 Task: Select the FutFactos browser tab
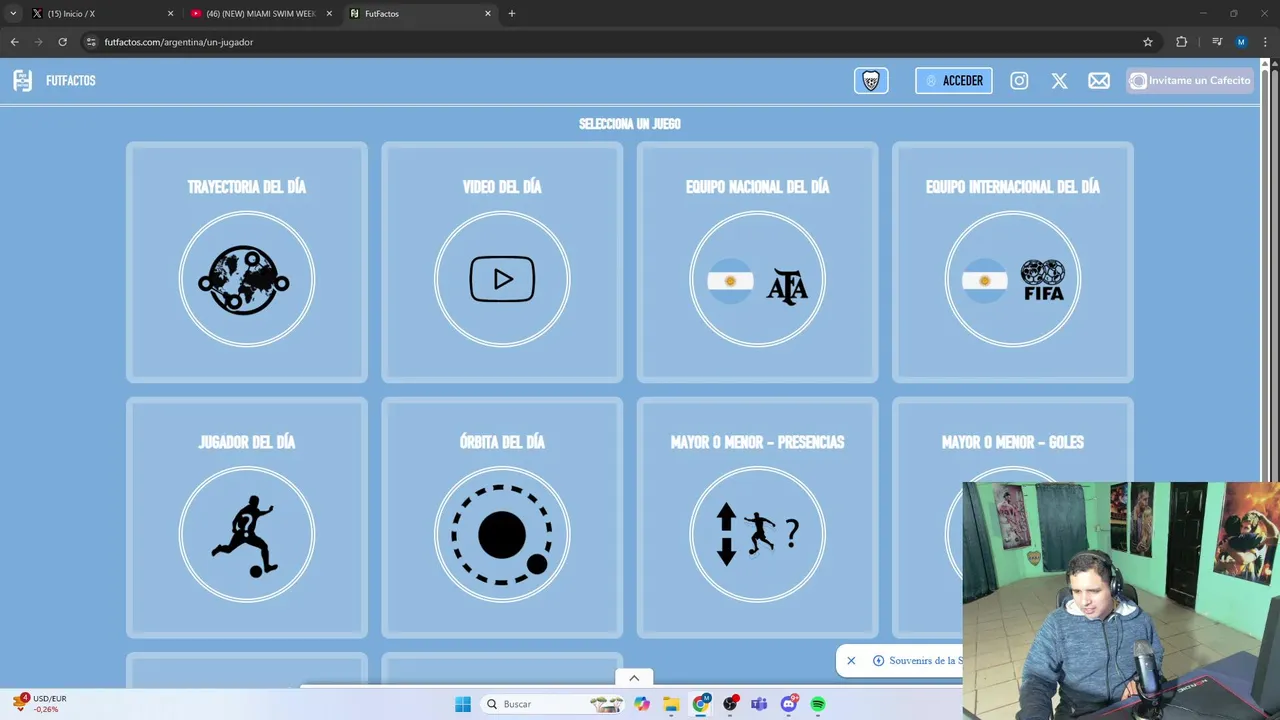(x=420, y=14)
